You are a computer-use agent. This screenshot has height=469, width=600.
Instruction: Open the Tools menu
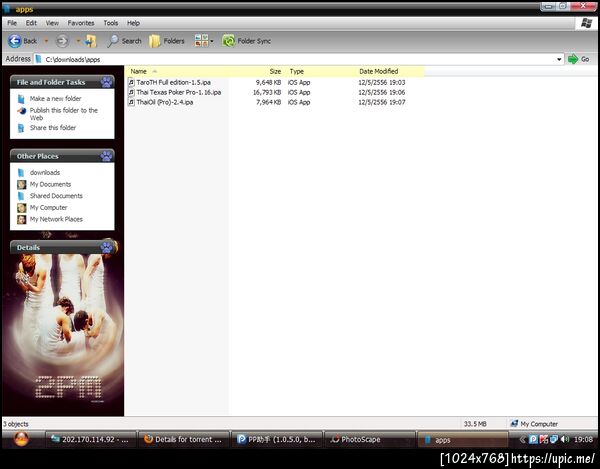click(x=111, y=23)
